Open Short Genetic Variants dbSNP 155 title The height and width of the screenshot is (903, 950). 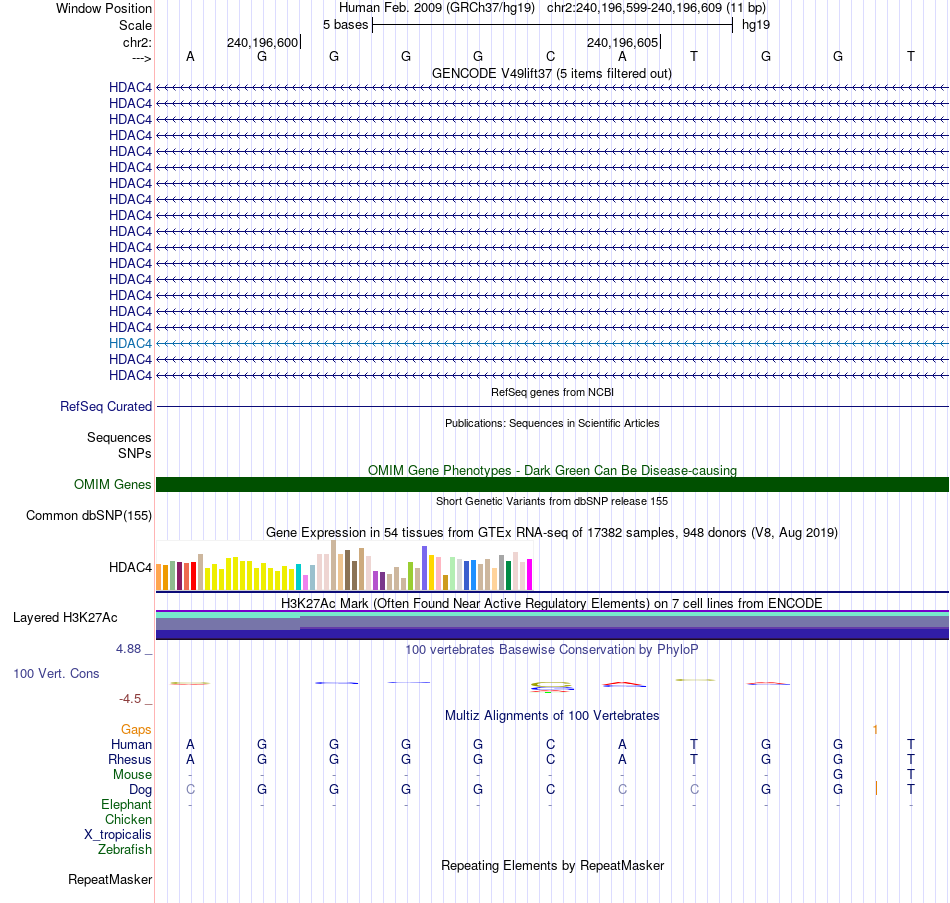[x=552, y=501]
